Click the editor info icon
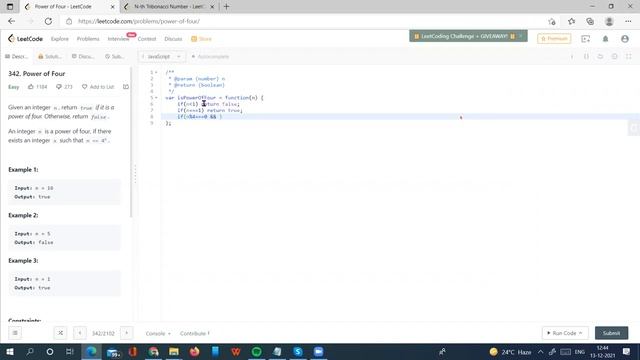Screen dimensions: 640x360 click(572, 56)
